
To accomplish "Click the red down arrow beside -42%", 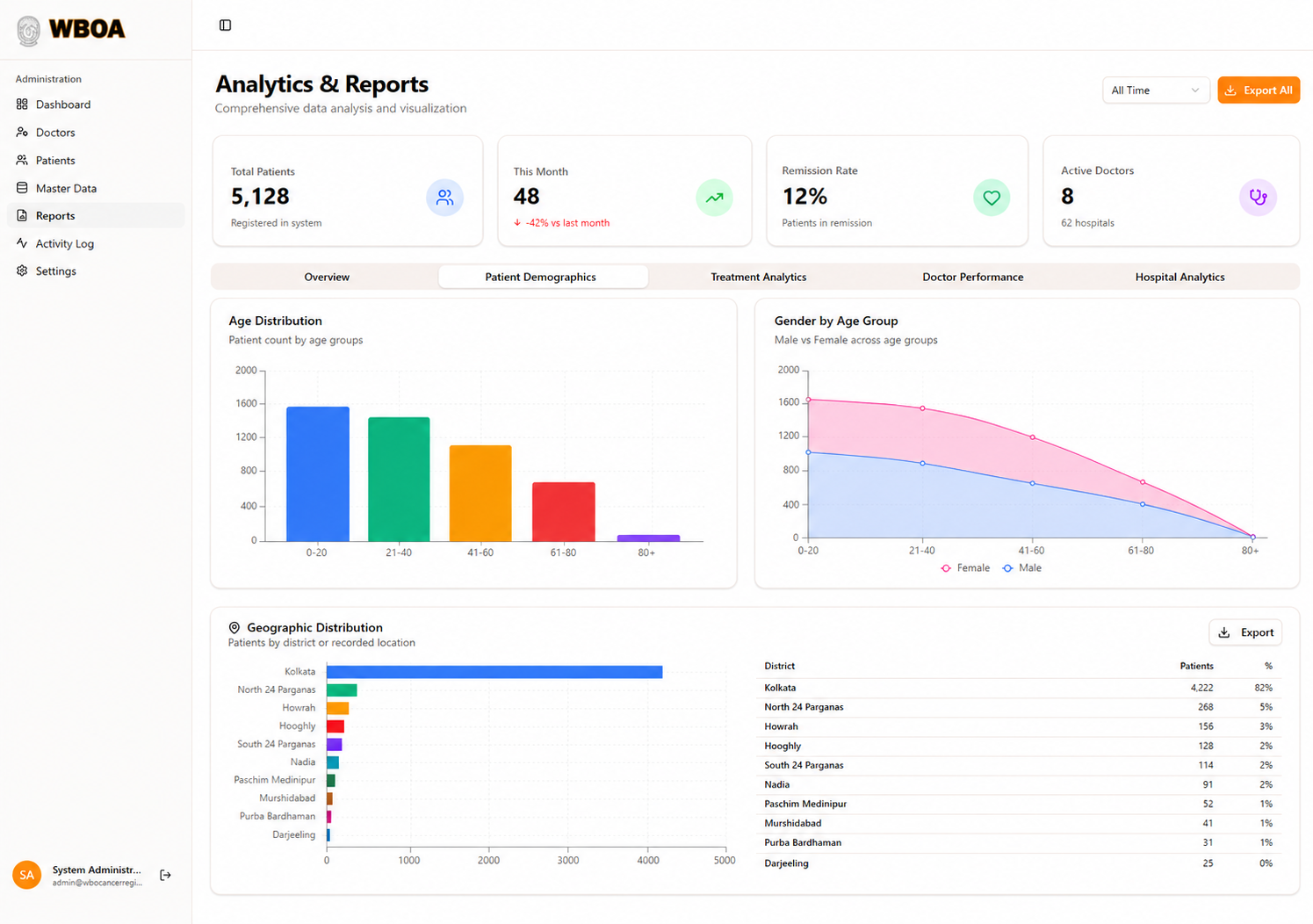I will pyautogui.click(x=517, y=223).
